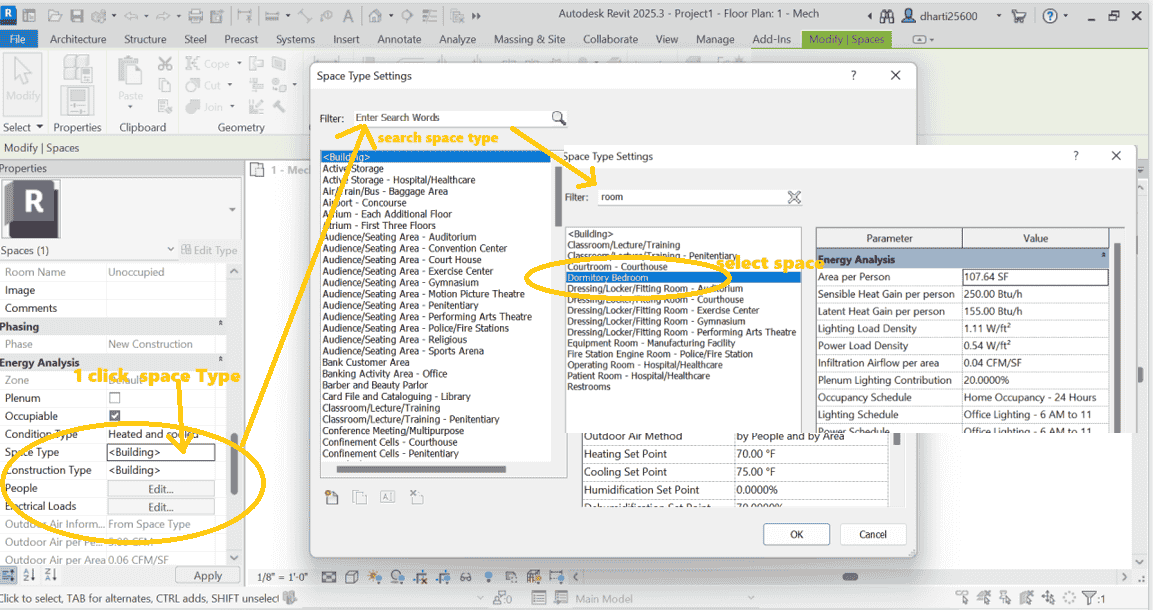Open Autodesk App Store cart icon
The image size is (1153, 610).
[x=1018, y=15]
